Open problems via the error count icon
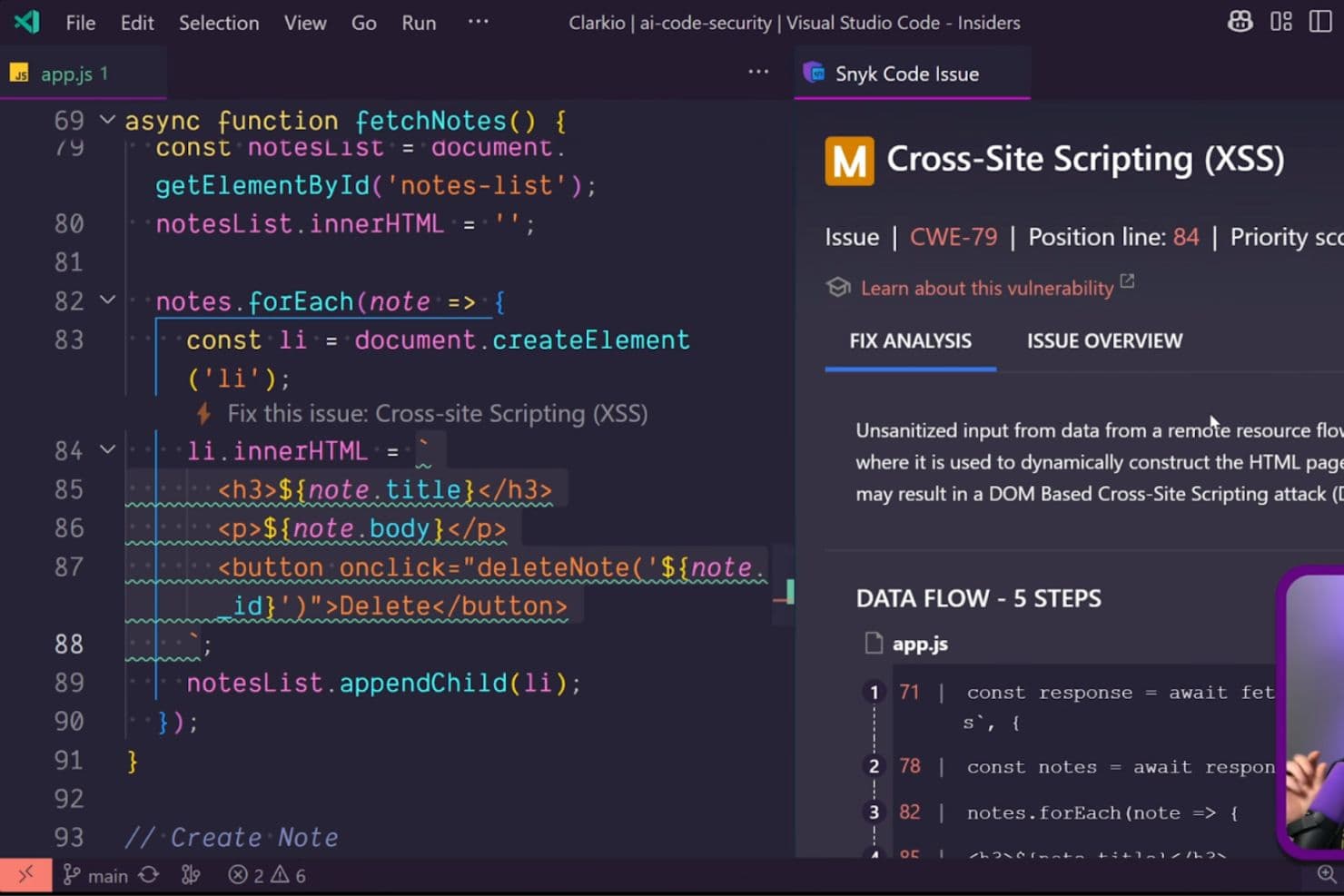This screenshot has width=1344, height=896. [x=238, y=875]
